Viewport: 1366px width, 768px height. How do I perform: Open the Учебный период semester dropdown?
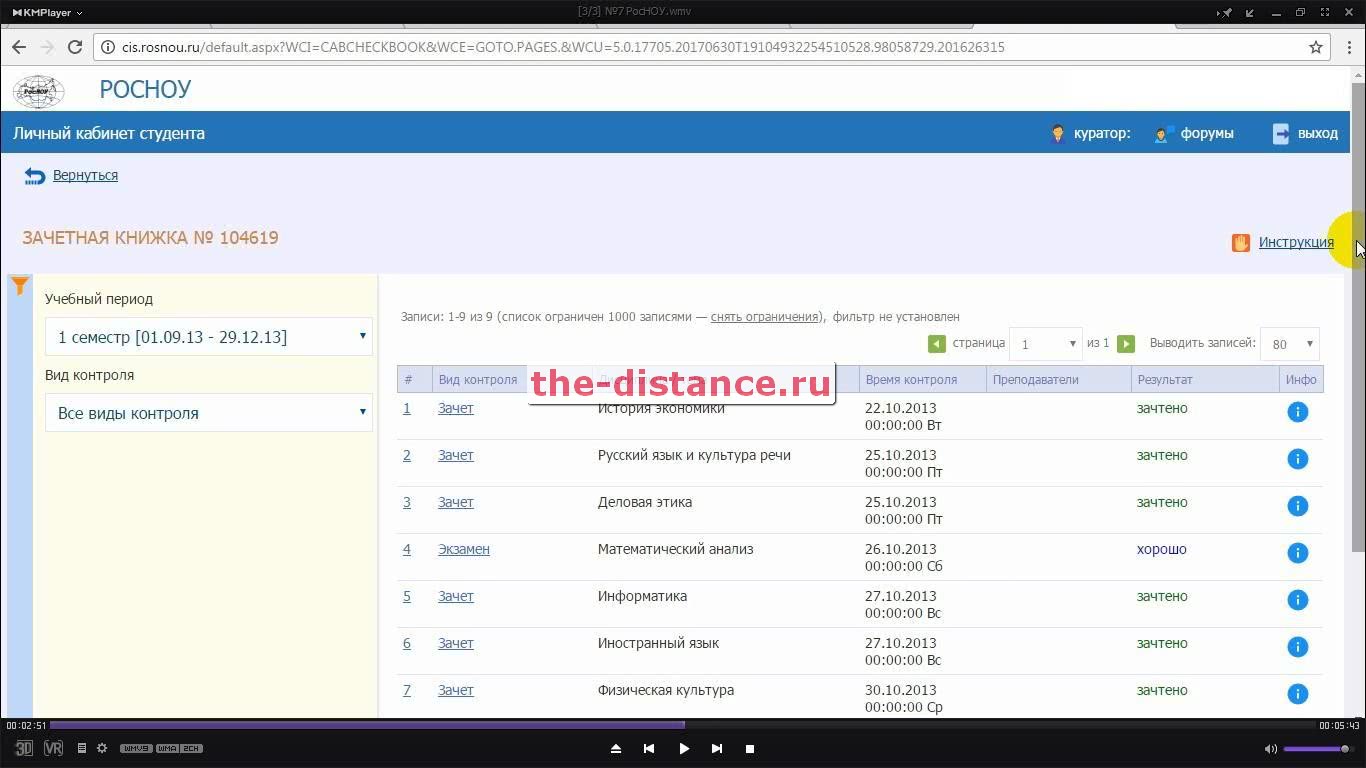click(x=209, y=337)
